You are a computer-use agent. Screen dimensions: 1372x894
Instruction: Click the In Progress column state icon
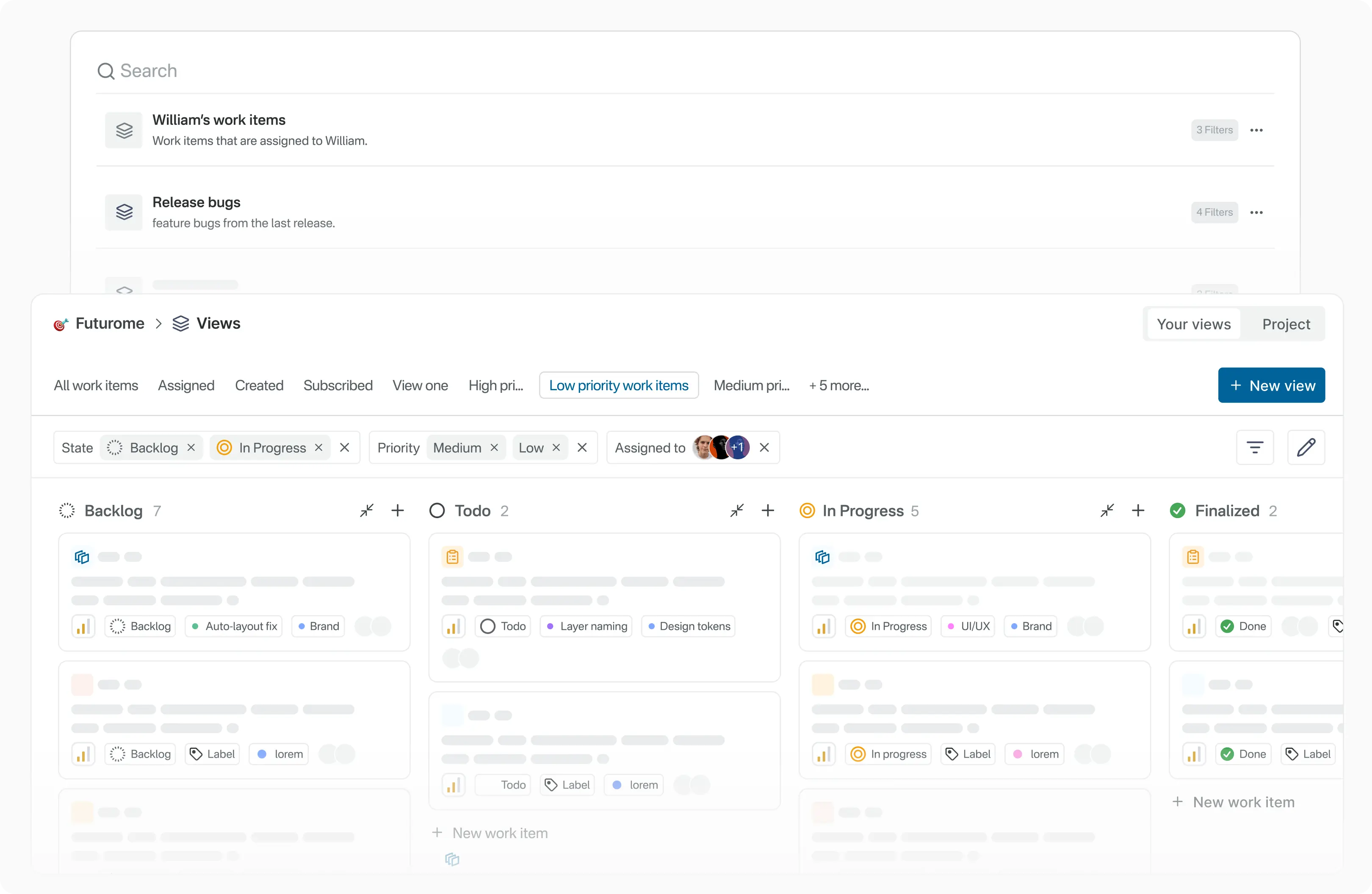click(x=807, y=510)
